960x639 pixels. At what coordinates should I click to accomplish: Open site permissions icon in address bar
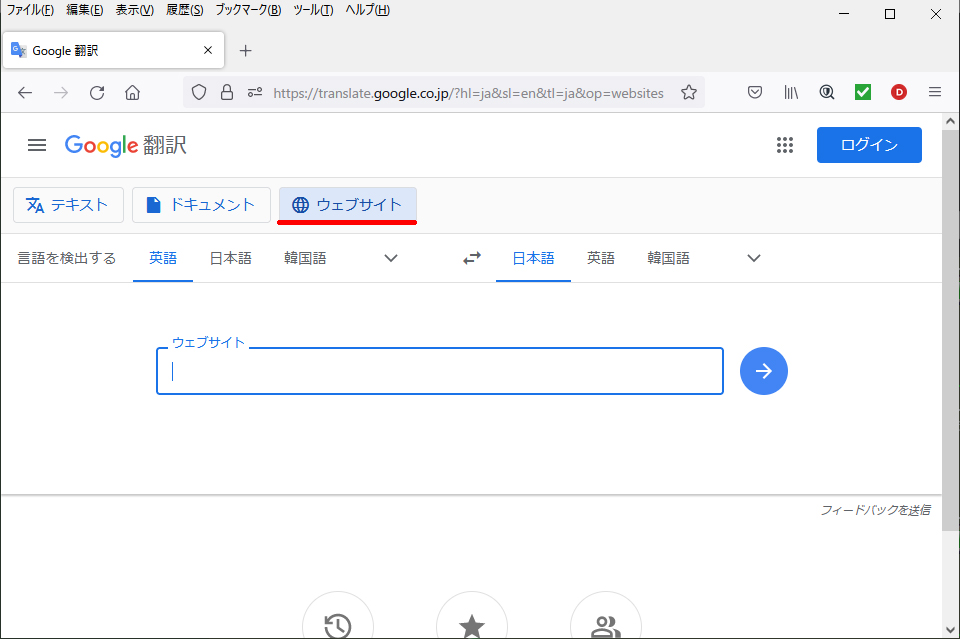pyautogui.click(x=255, y=92)
